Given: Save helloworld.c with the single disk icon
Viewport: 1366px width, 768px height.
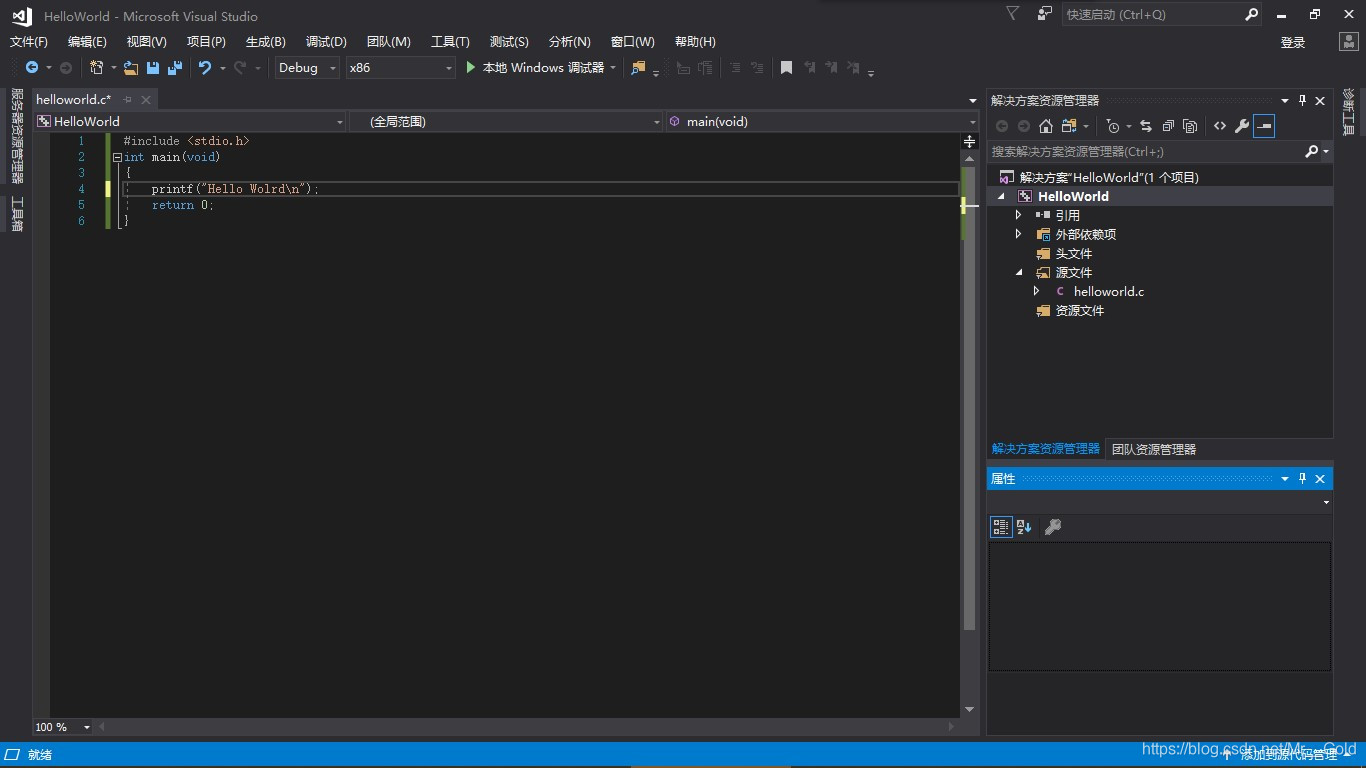Looking at the screenshot, I should tap(153, 68).
